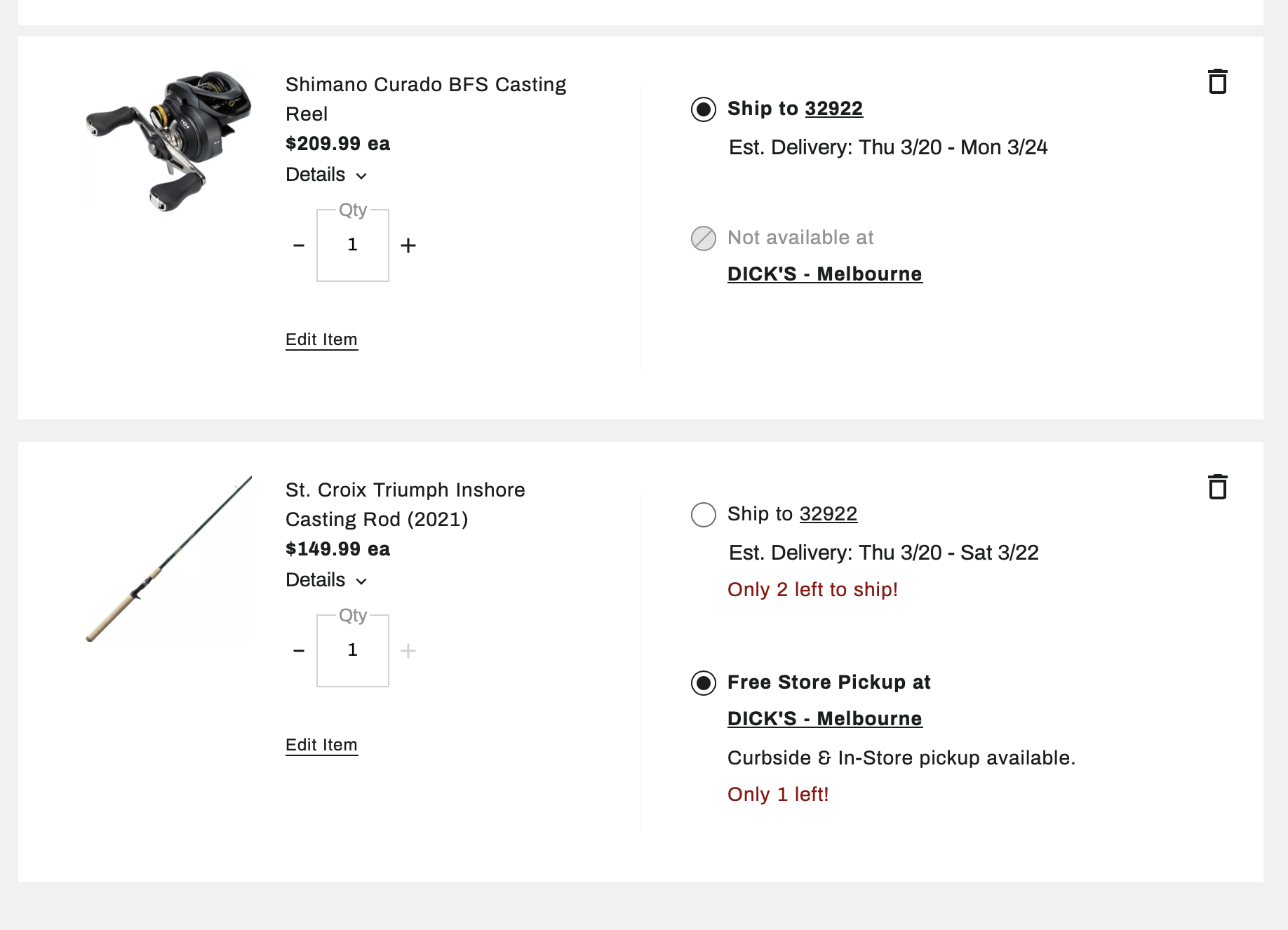Choose Ship to 32922 for St. Croix rod
The width and height of the screenshot is (1288, 930).
[x=704, y=515]
